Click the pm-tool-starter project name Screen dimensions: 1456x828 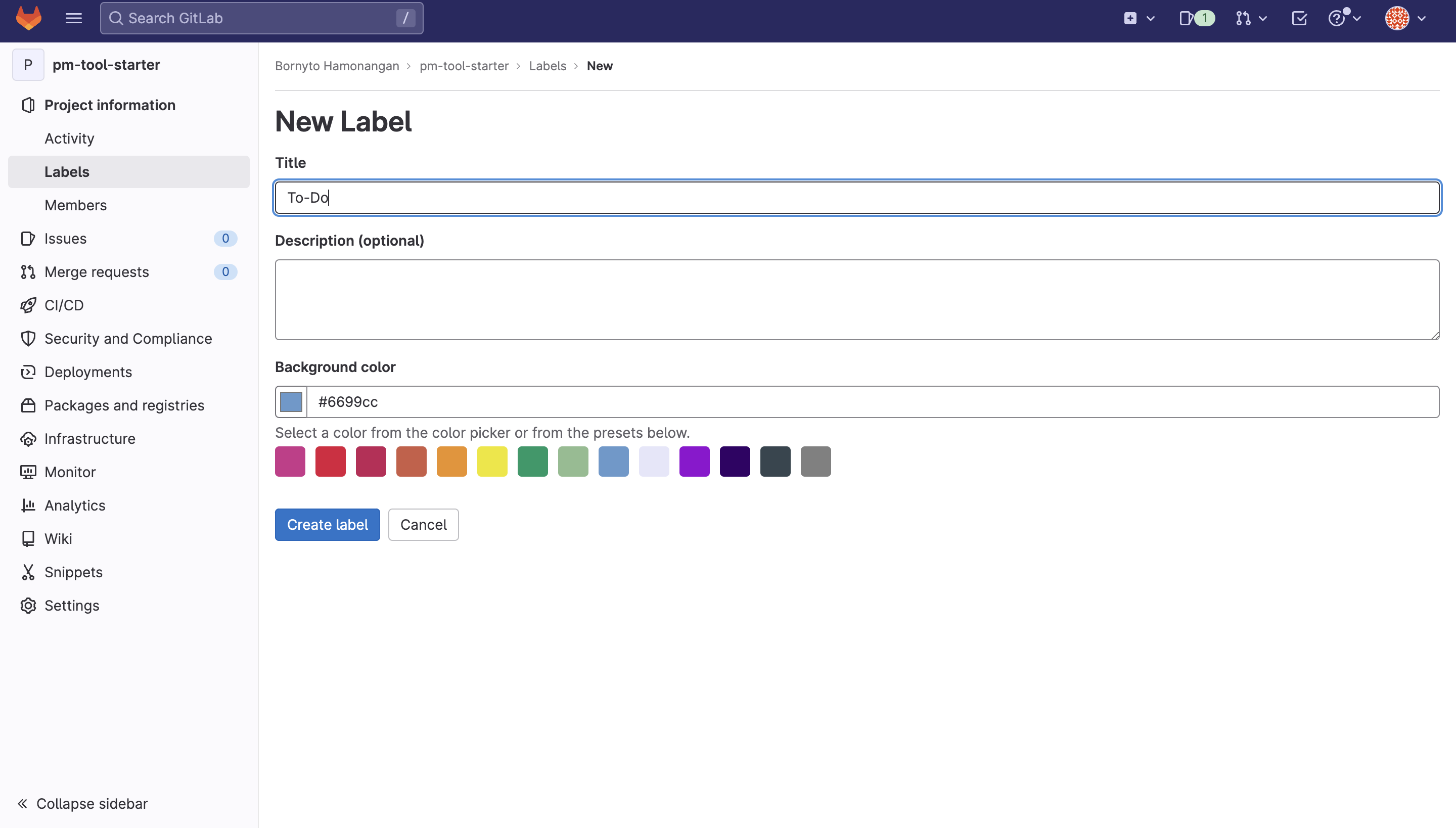coord(106,65)
